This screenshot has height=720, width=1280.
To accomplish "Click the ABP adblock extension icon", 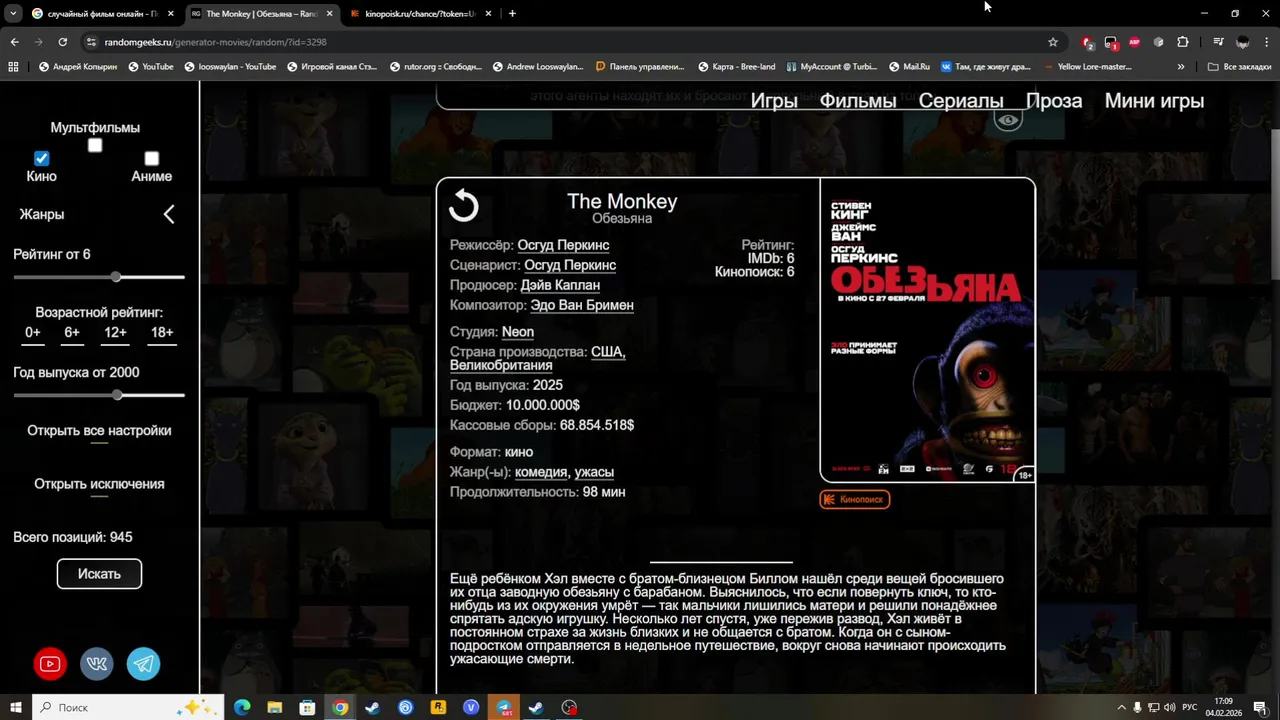I will pos(1135,42).
